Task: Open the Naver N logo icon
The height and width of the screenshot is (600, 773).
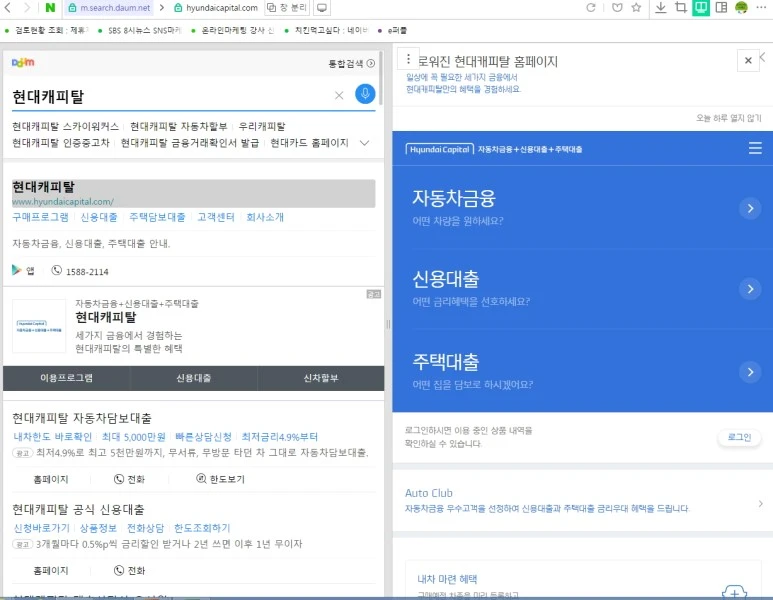Action: pyautogui.click(x=50, y=8)
